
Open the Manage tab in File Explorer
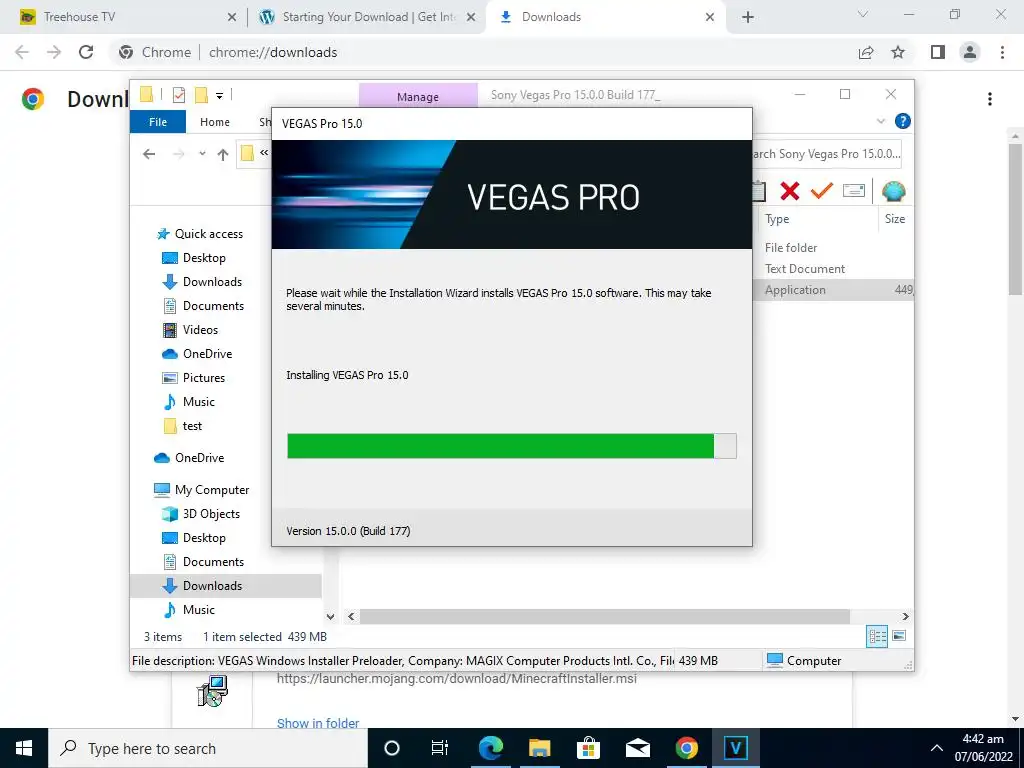click(x=418, y=97)
